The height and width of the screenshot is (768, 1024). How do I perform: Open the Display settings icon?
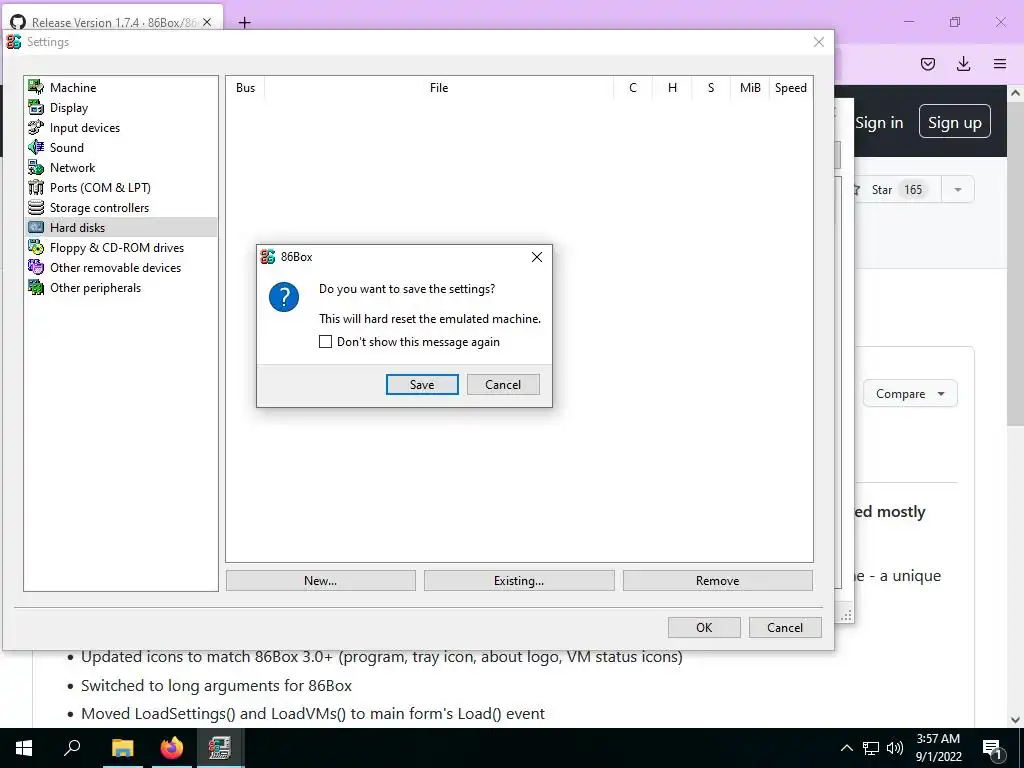[36, 108]
